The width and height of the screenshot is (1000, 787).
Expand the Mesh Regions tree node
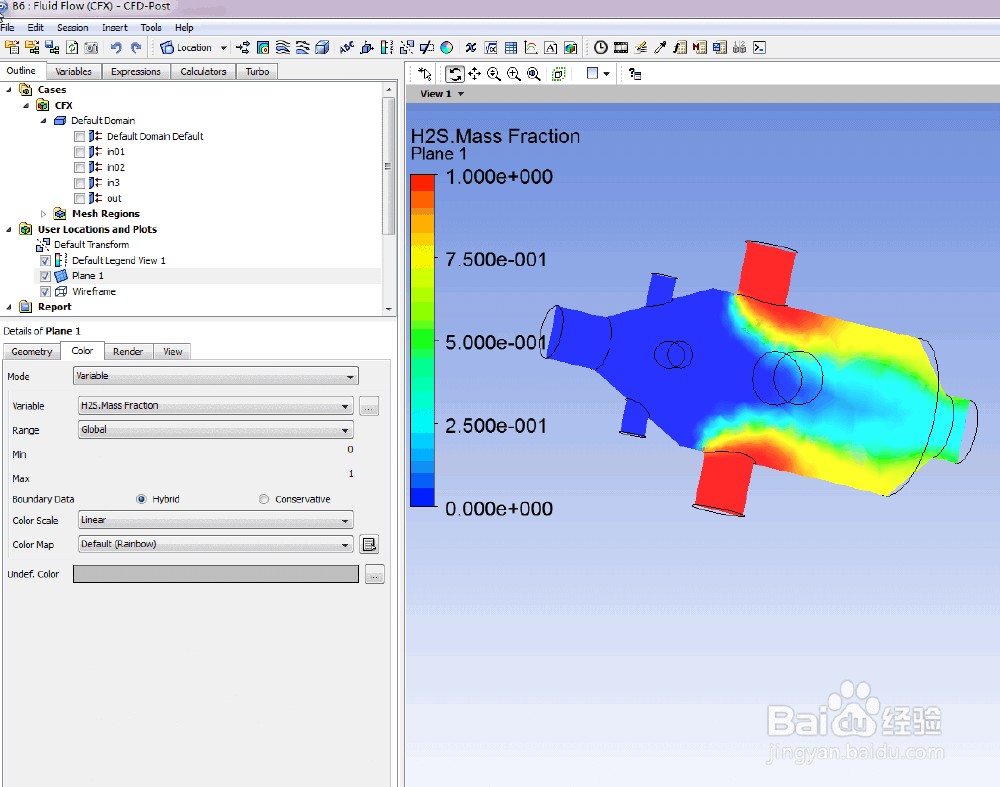(x=43, y=214)
